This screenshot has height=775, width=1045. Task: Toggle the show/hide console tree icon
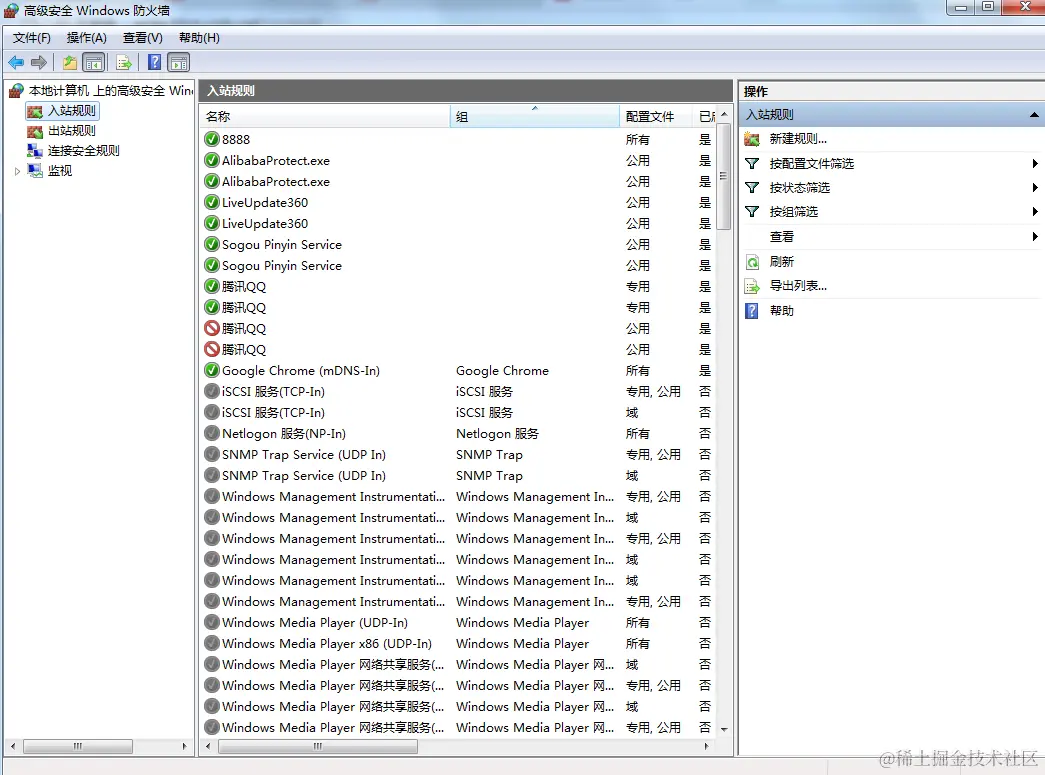pos(94,63)
